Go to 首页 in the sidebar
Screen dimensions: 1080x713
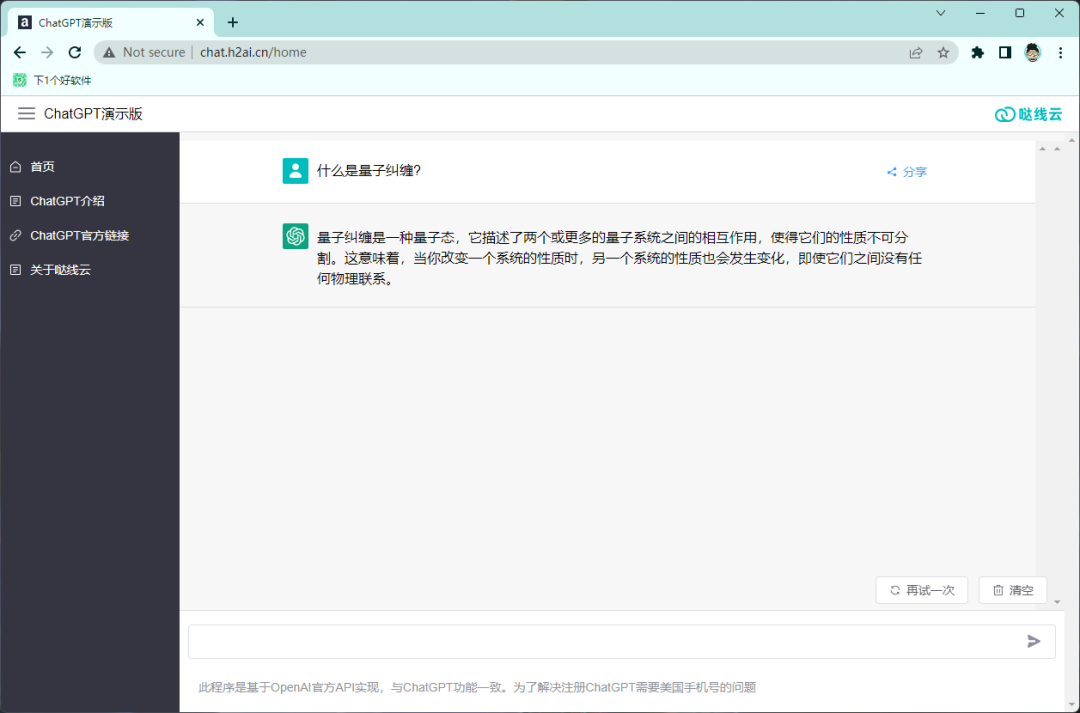pos(42,167)
